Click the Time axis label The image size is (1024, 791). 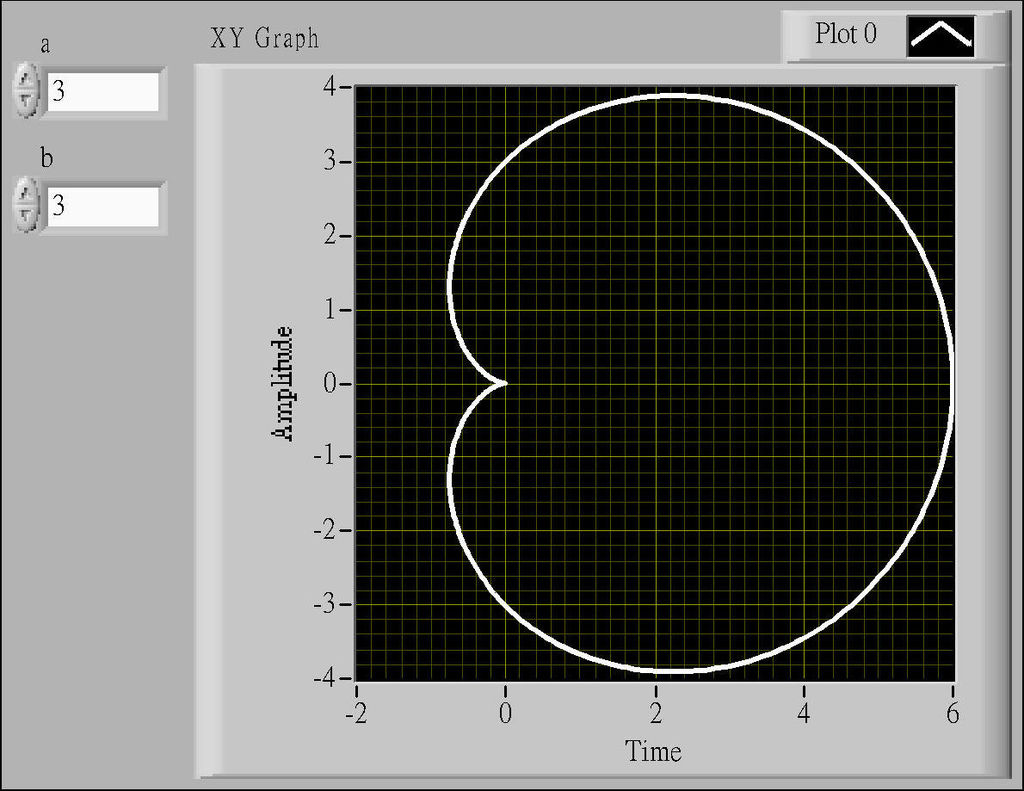653,751
